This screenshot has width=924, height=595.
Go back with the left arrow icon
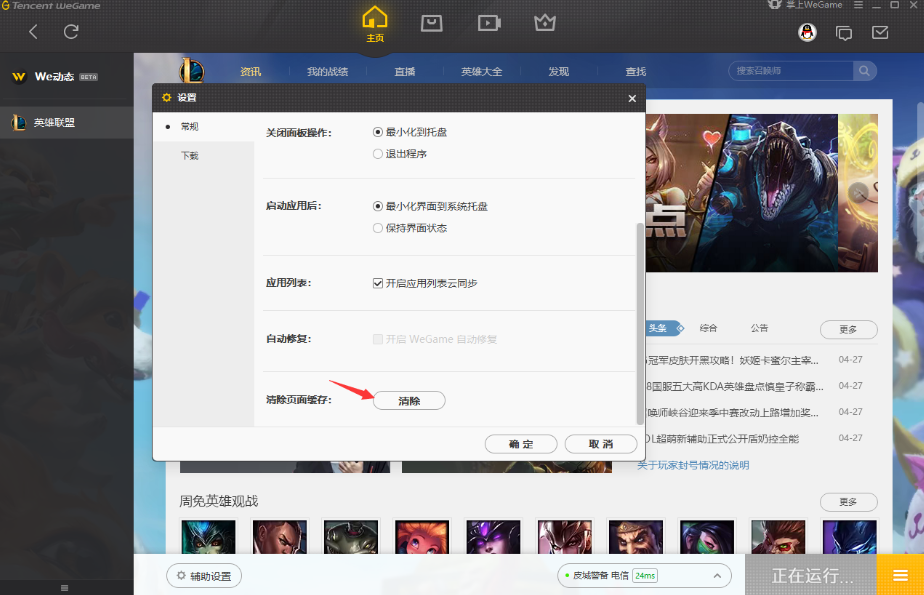(34, 32)
